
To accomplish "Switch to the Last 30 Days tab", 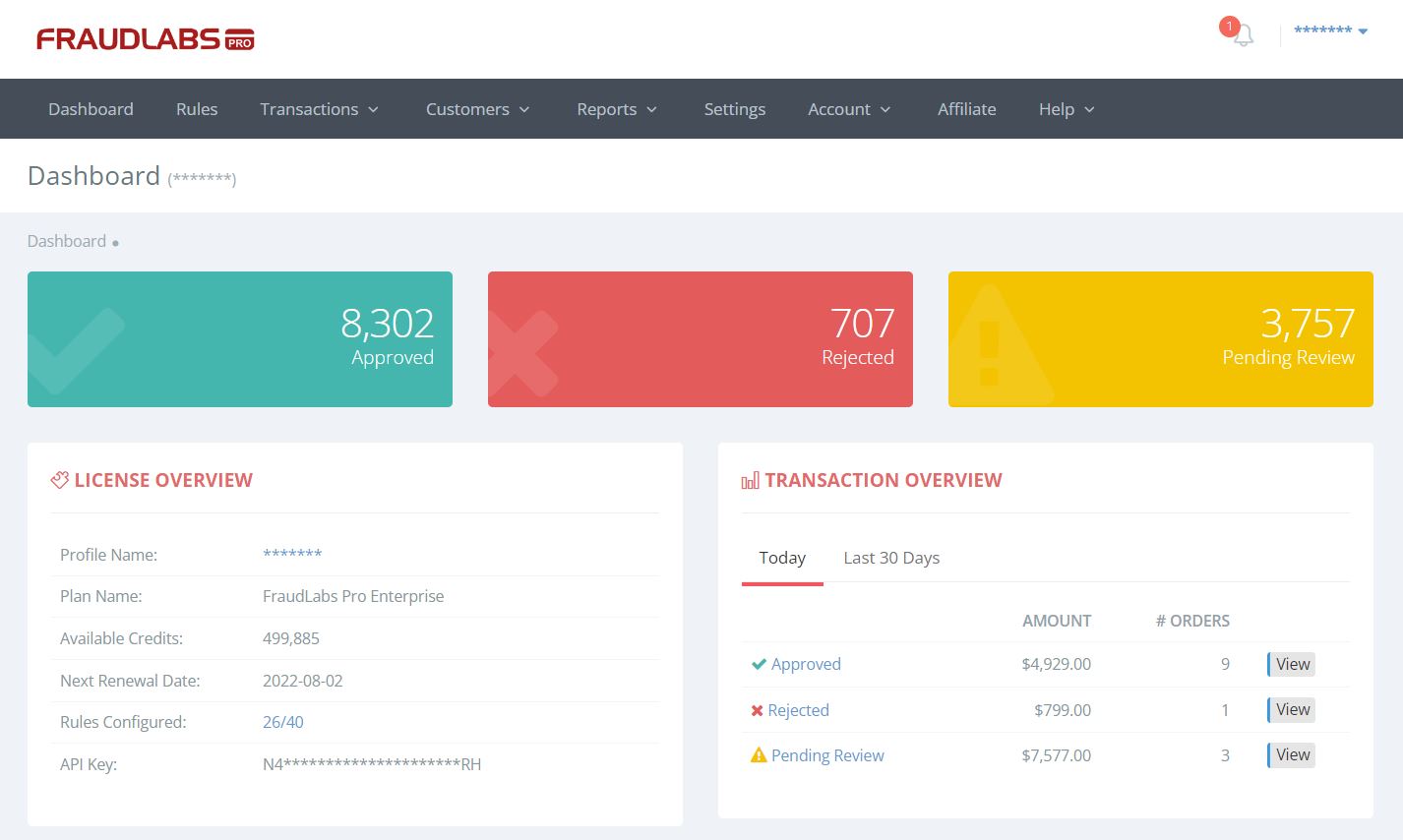I will (890, 558).
